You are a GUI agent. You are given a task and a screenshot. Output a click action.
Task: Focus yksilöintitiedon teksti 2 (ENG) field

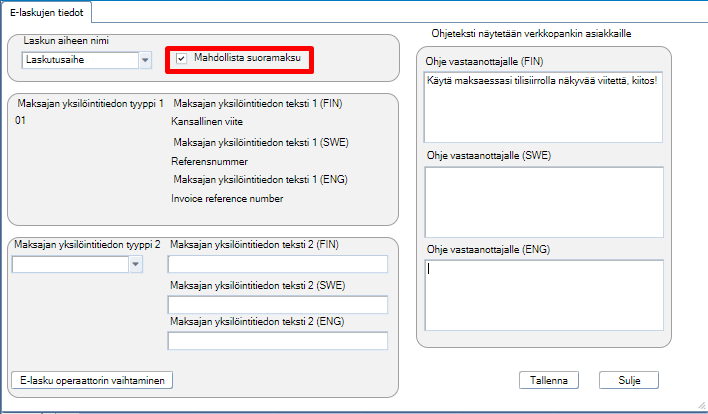278,341
